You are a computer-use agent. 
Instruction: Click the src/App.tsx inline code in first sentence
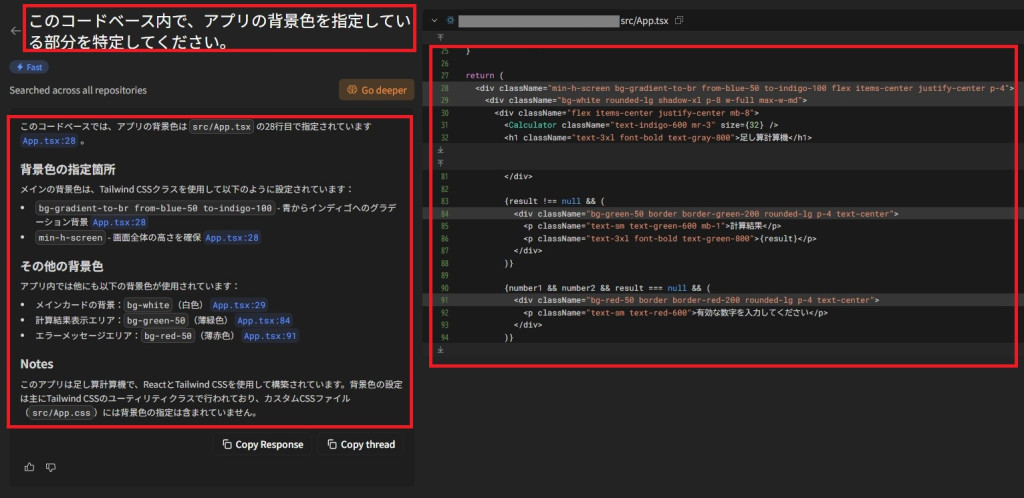coord(220,127)
